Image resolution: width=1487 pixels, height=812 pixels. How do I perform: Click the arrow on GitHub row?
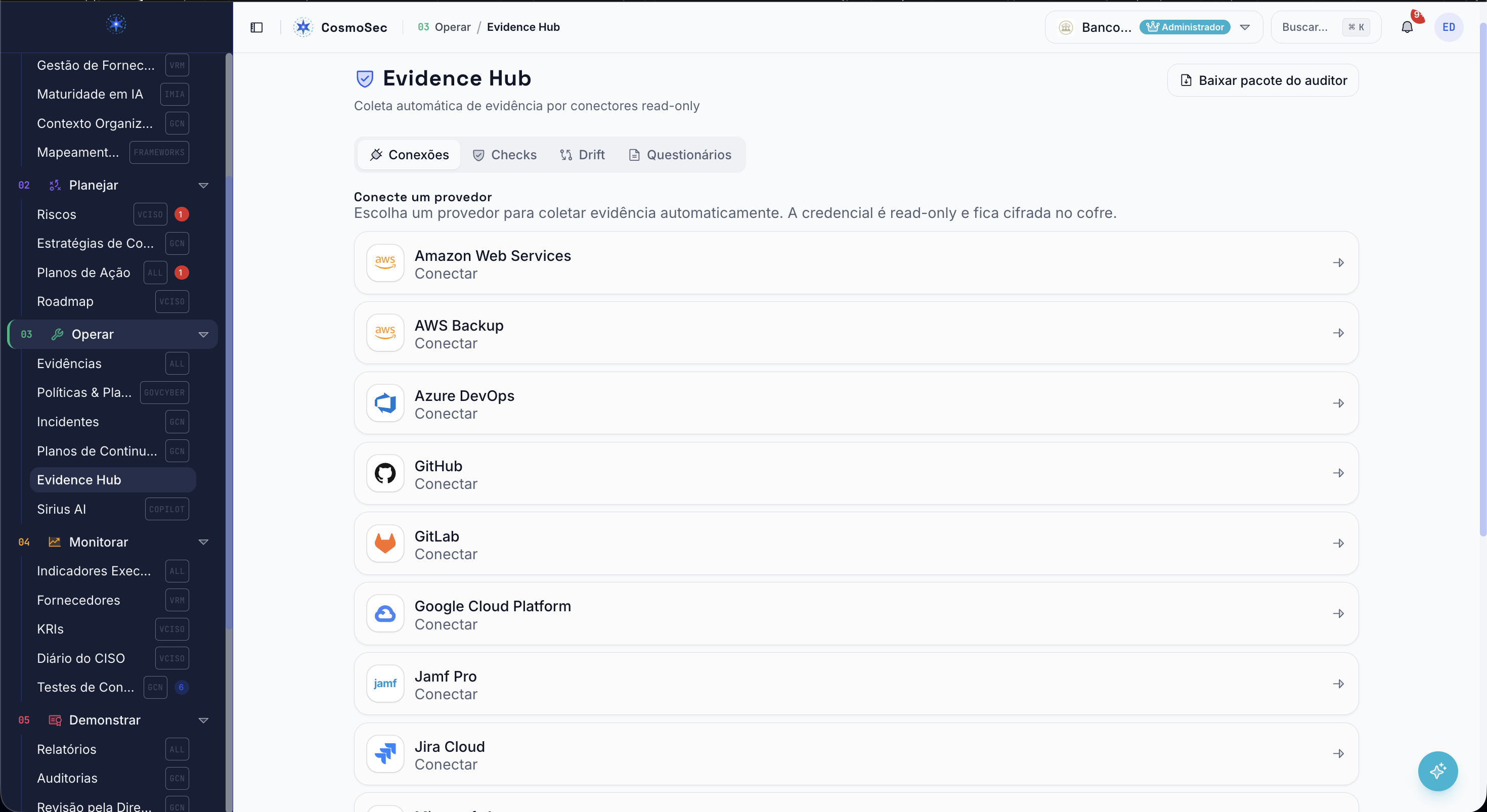[x=1339, y=473]
